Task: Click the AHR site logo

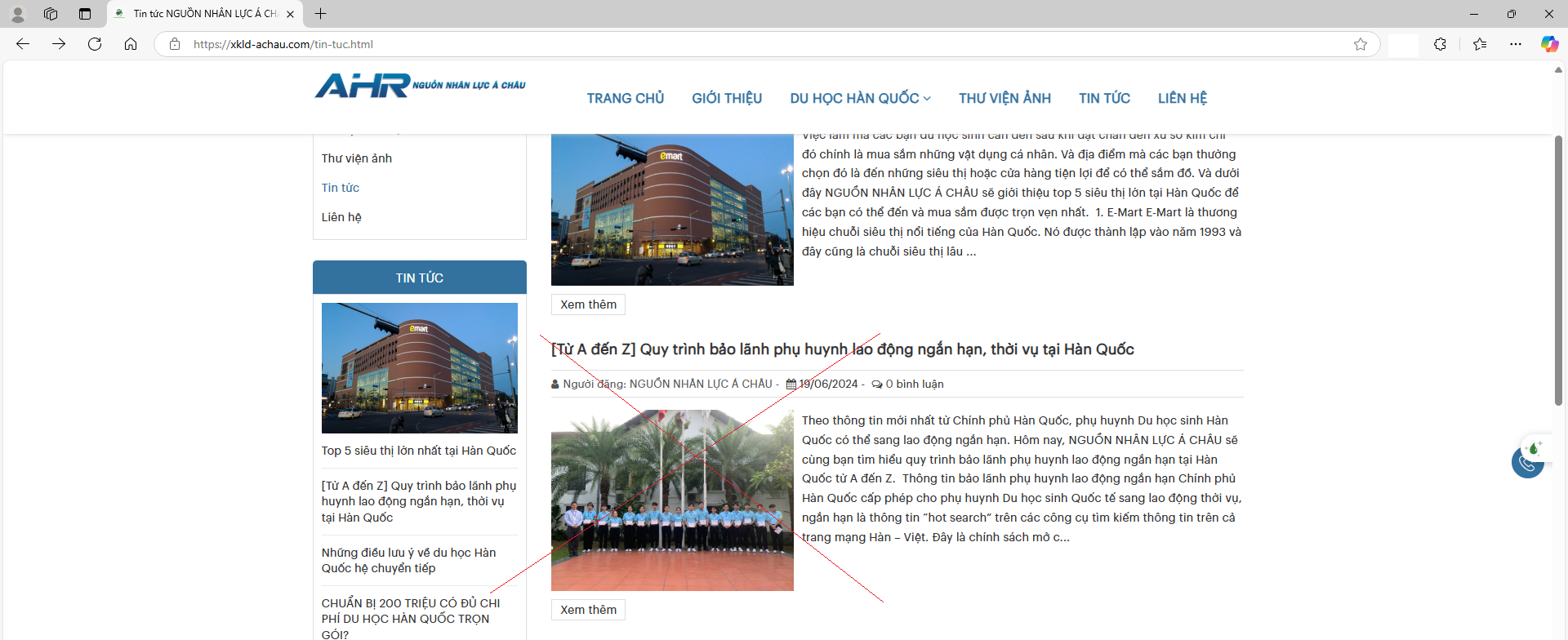Action: (x=420, y=85)
